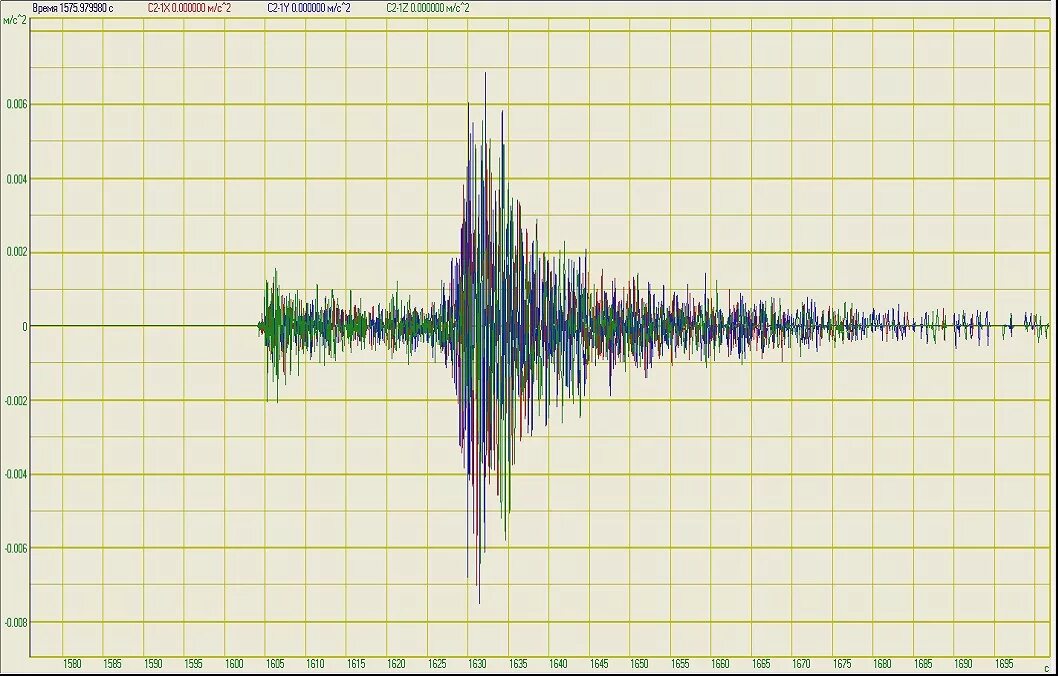The image size is (1058, 676).
Task: Click the 1630 time-axis label
Action: (x=477, y=664)
